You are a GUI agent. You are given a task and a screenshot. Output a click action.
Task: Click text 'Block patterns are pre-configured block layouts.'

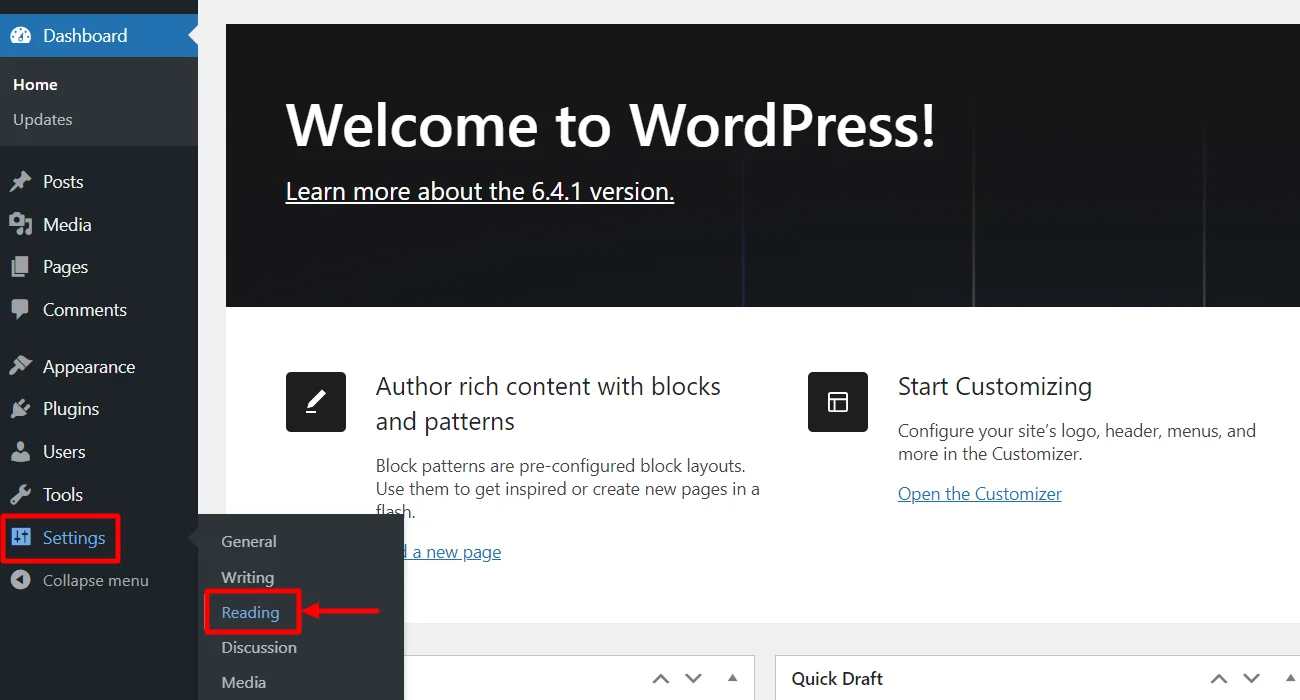coord(561,466)
